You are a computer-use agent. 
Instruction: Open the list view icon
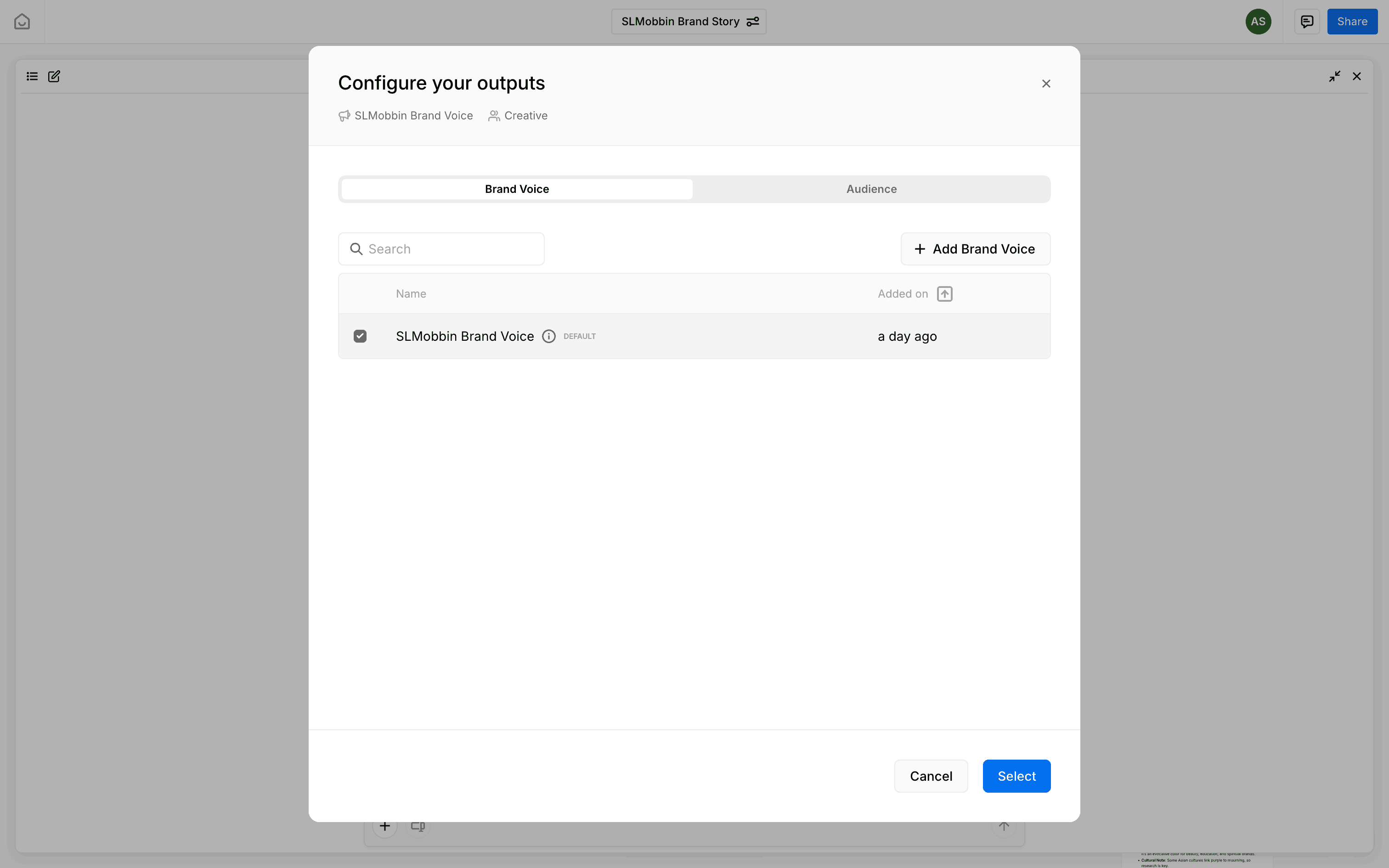coord(32,76)
